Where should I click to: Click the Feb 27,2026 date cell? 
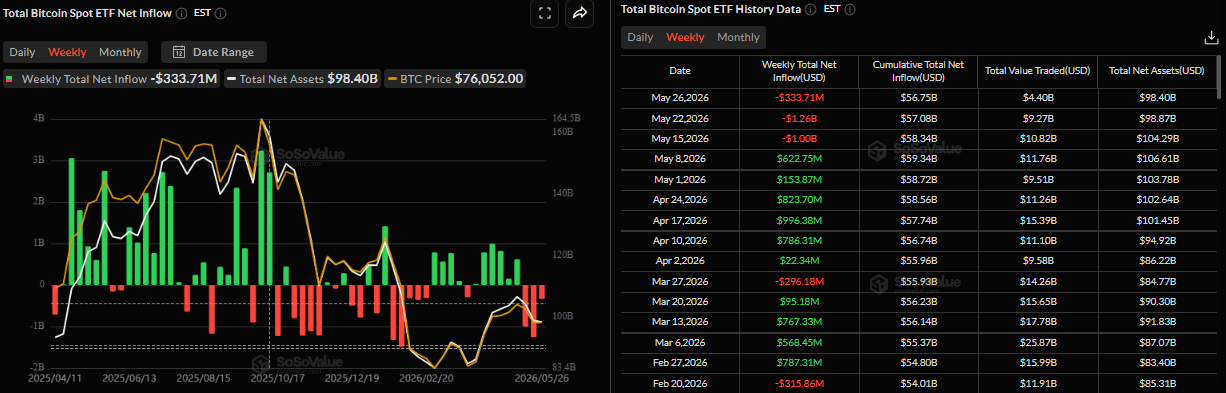pyautogui.click(x=680, y=362)
